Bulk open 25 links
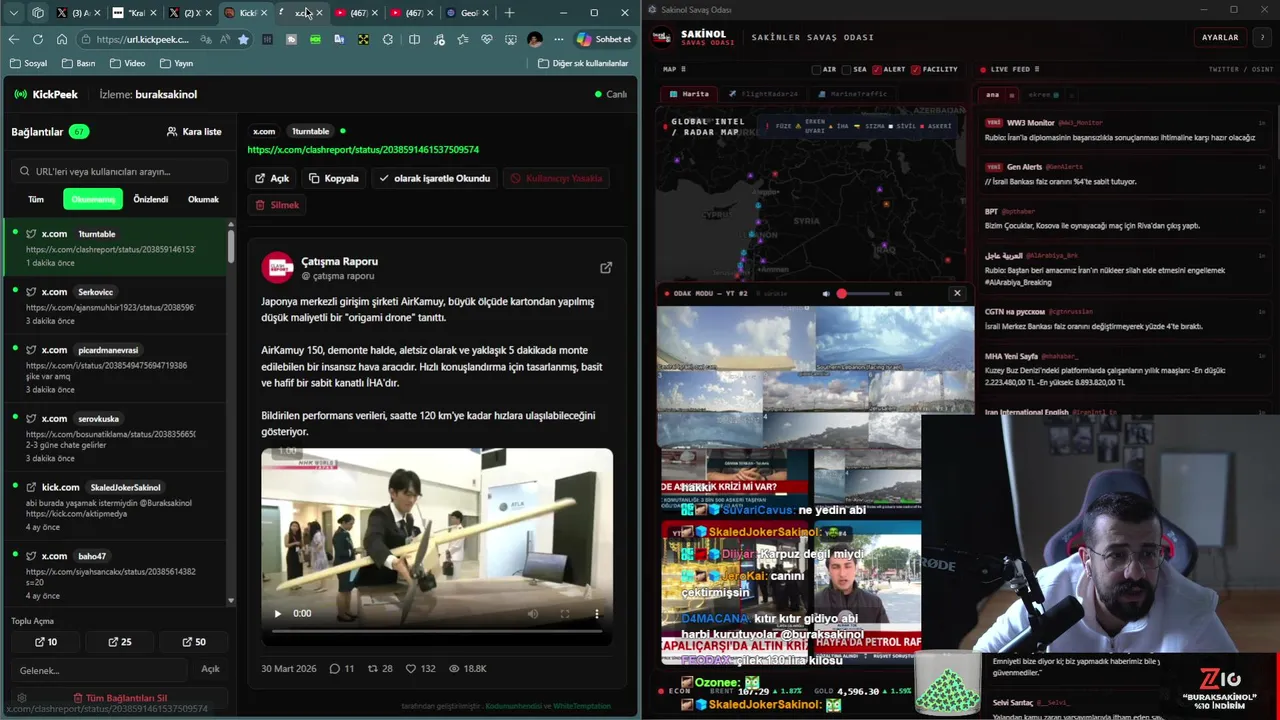Image resolution: width=1280 pixels, height=720 pixels. (x=120, y=642)
